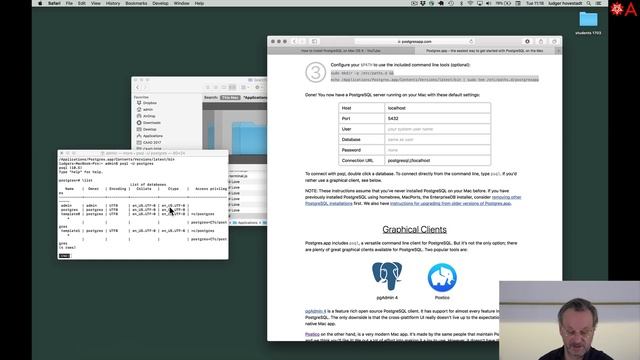Click the pgAdmin 4 elephant logo

[387, 276]
